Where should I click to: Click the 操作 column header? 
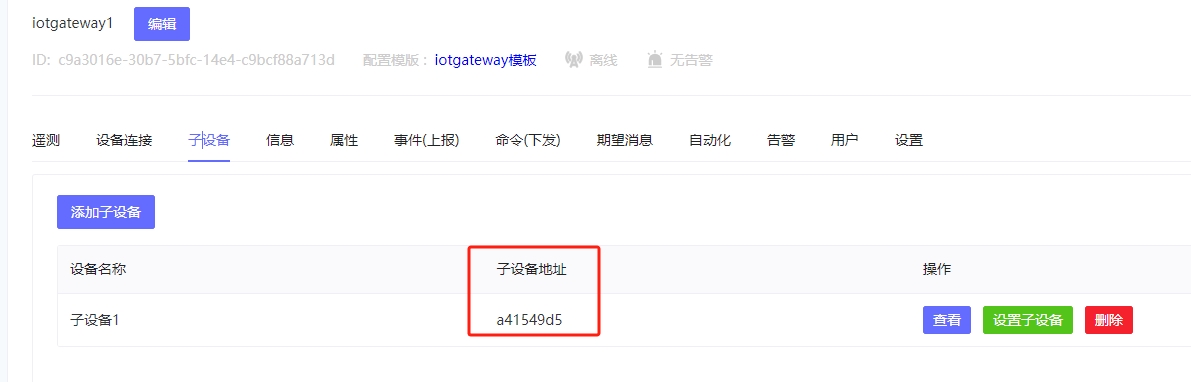[937, 269]
